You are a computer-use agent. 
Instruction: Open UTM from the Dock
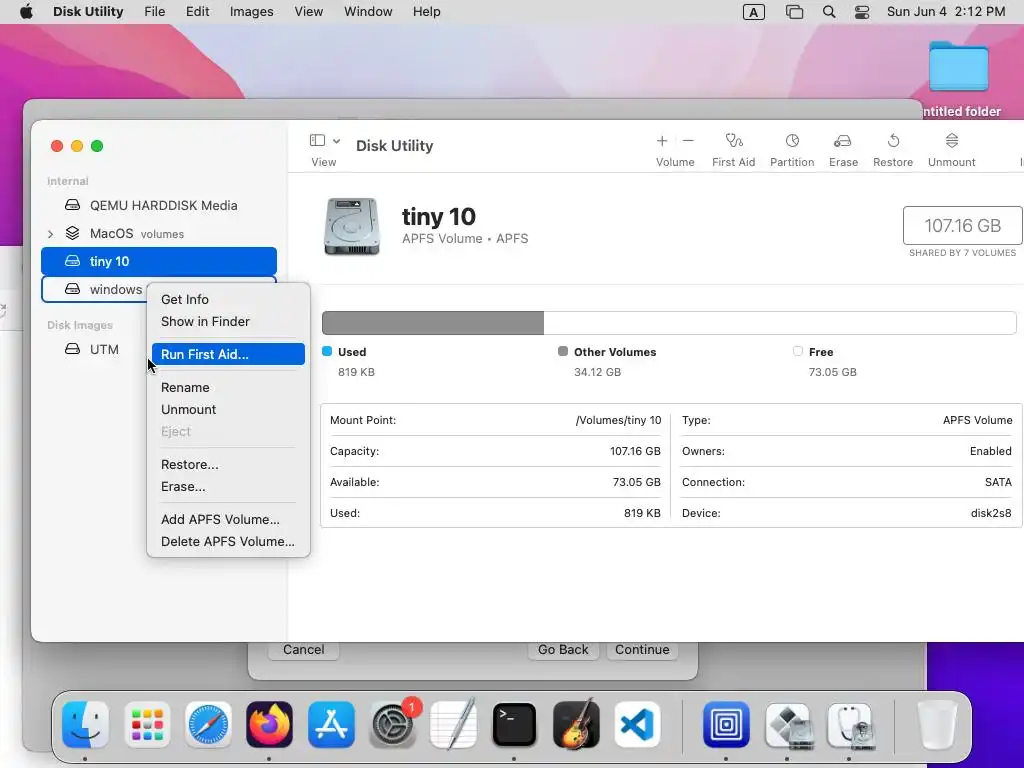click(x=726, y=724)
